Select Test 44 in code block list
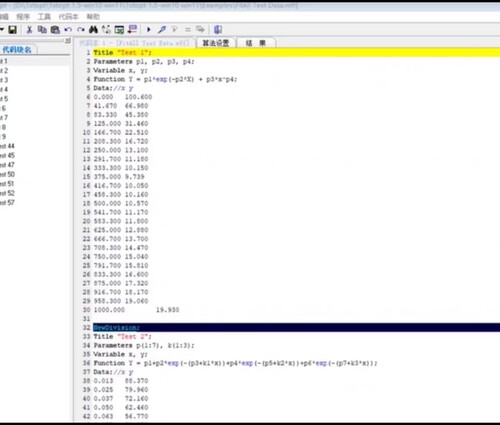 pyautogui.click(x=7, y=146)
